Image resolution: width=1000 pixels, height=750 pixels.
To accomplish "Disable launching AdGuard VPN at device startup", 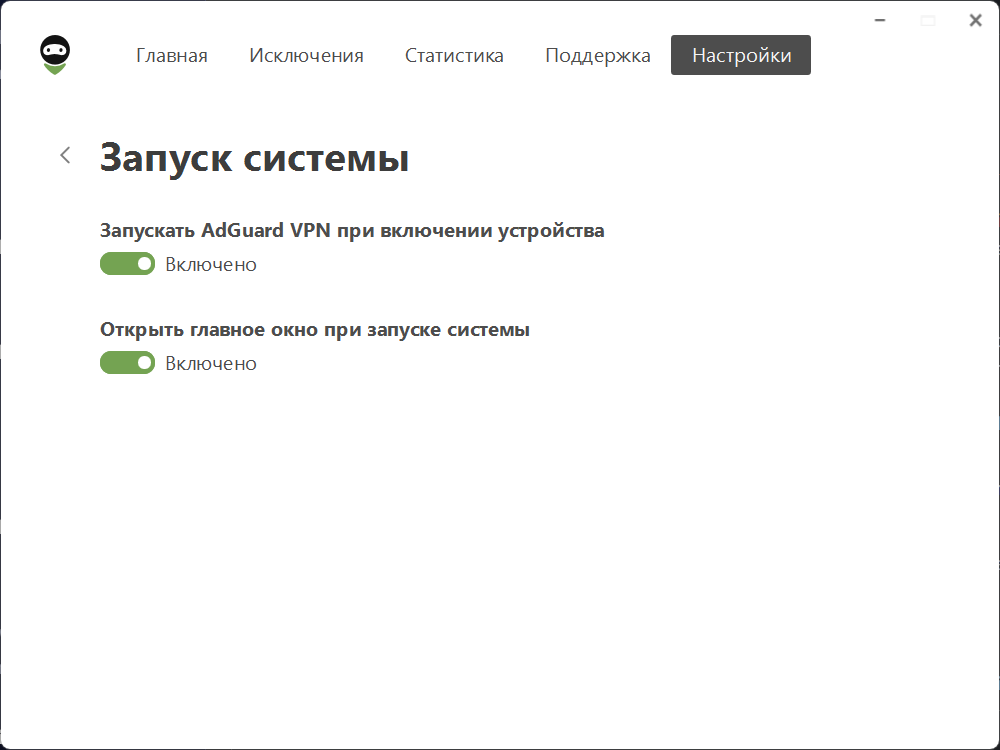I will tap(127, 264).
